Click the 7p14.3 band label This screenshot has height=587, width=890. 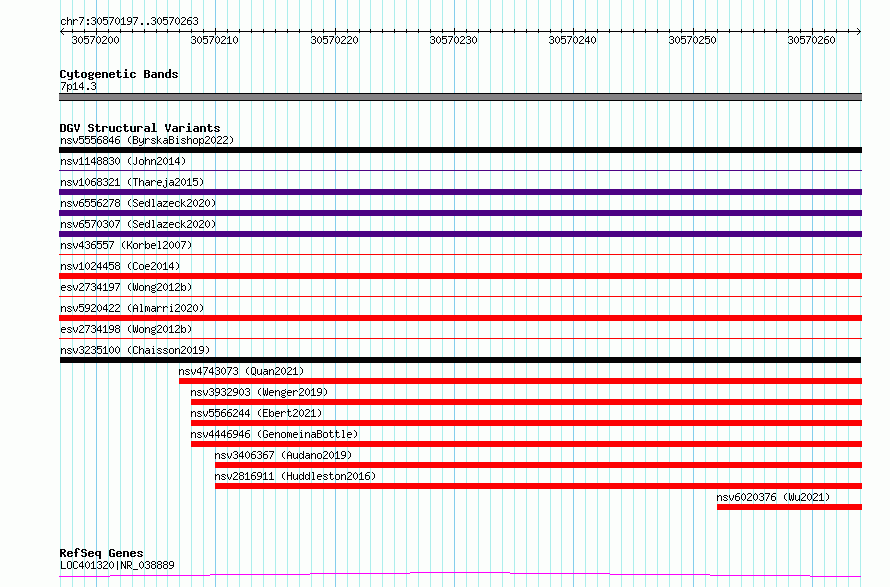[78, 86]
